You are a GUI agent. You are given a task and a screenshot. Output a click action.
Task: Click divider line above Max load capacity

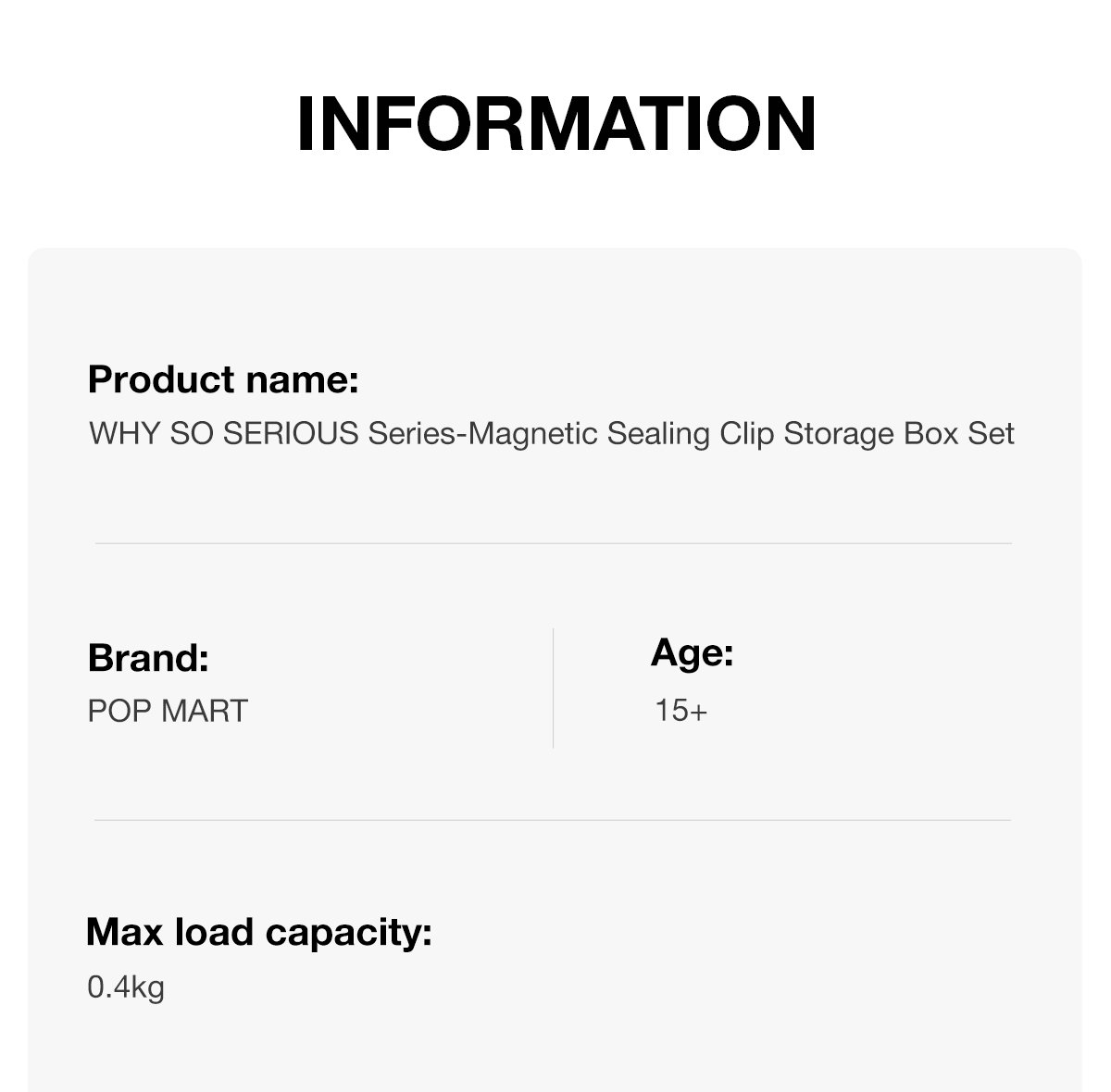click(x=553, y=820)
